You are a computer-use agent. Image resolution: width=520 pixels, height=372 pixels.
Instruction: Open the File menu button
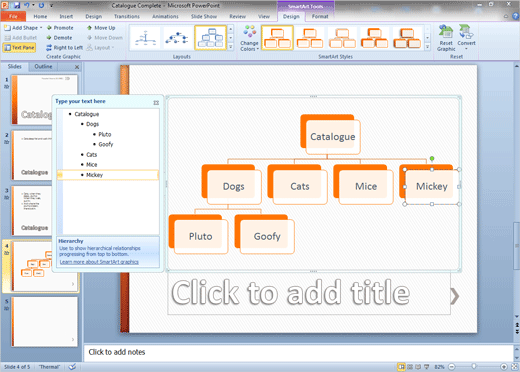pos(13,16)
